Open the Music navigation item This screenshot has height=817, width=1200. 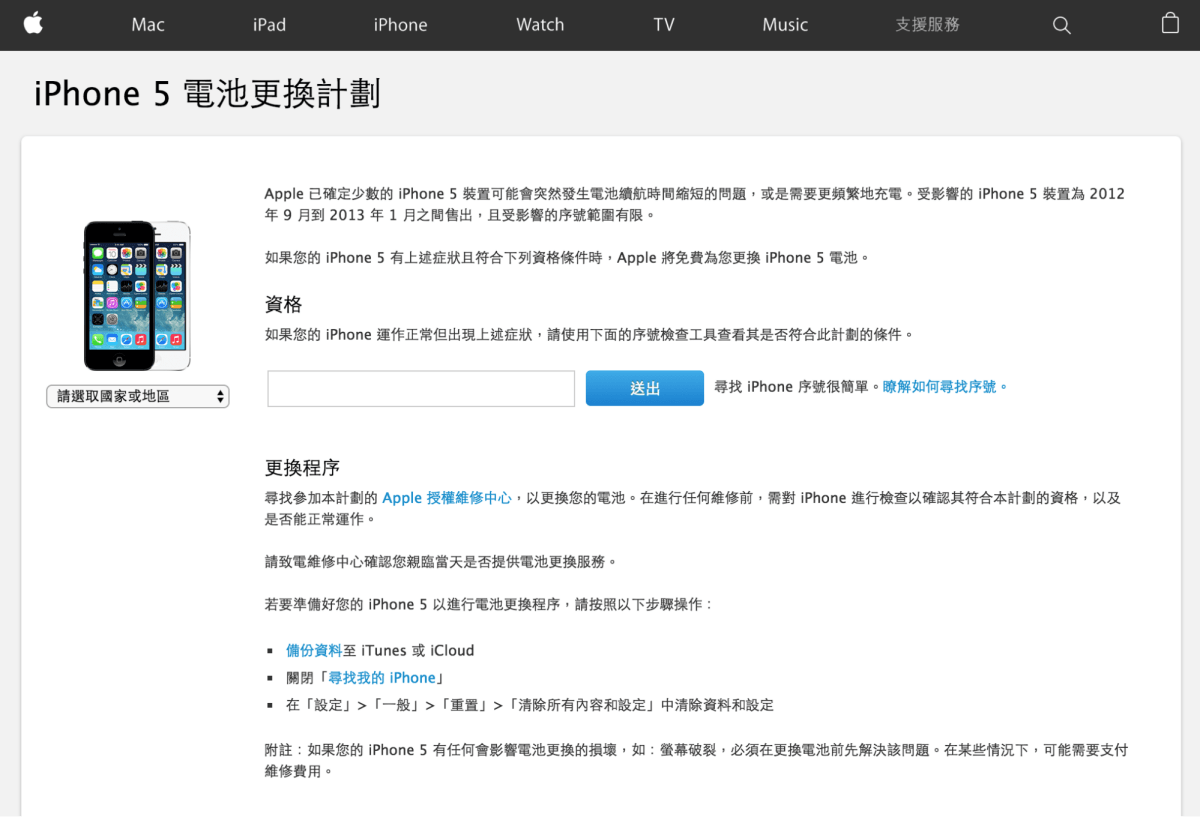tap(785, 25)
